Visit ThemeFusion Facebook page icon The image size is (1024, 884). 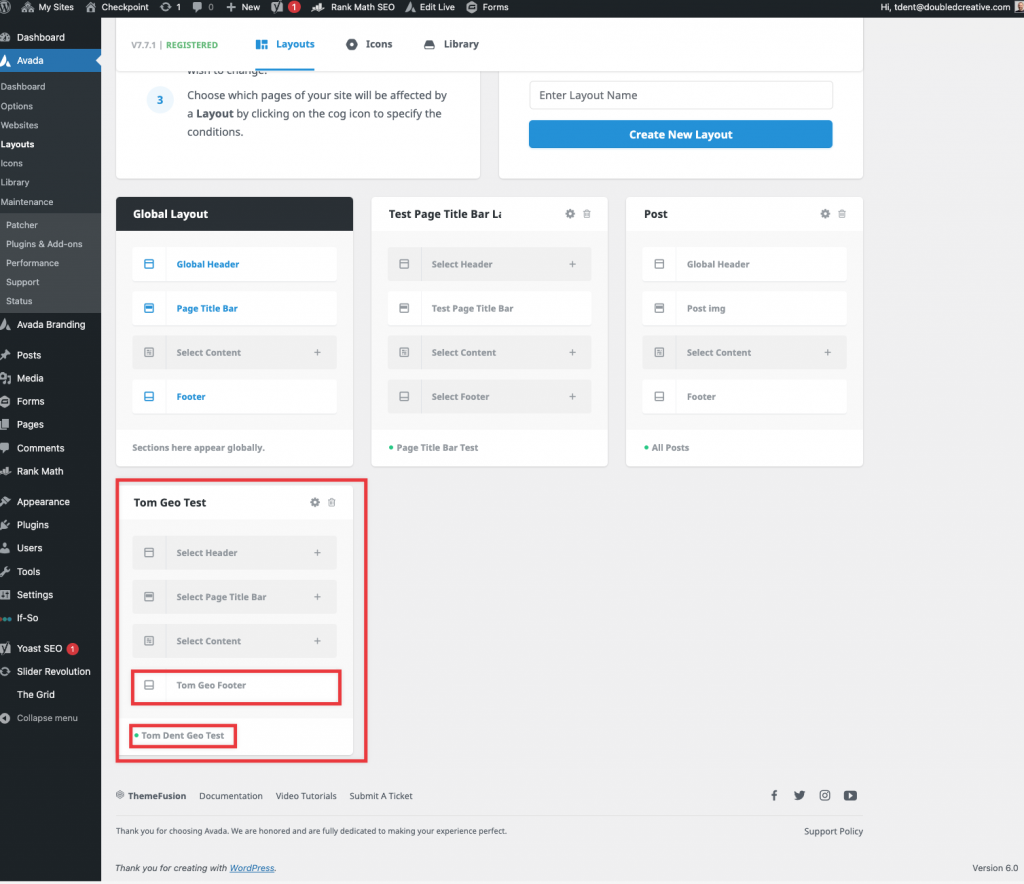(x=774, y=795)
